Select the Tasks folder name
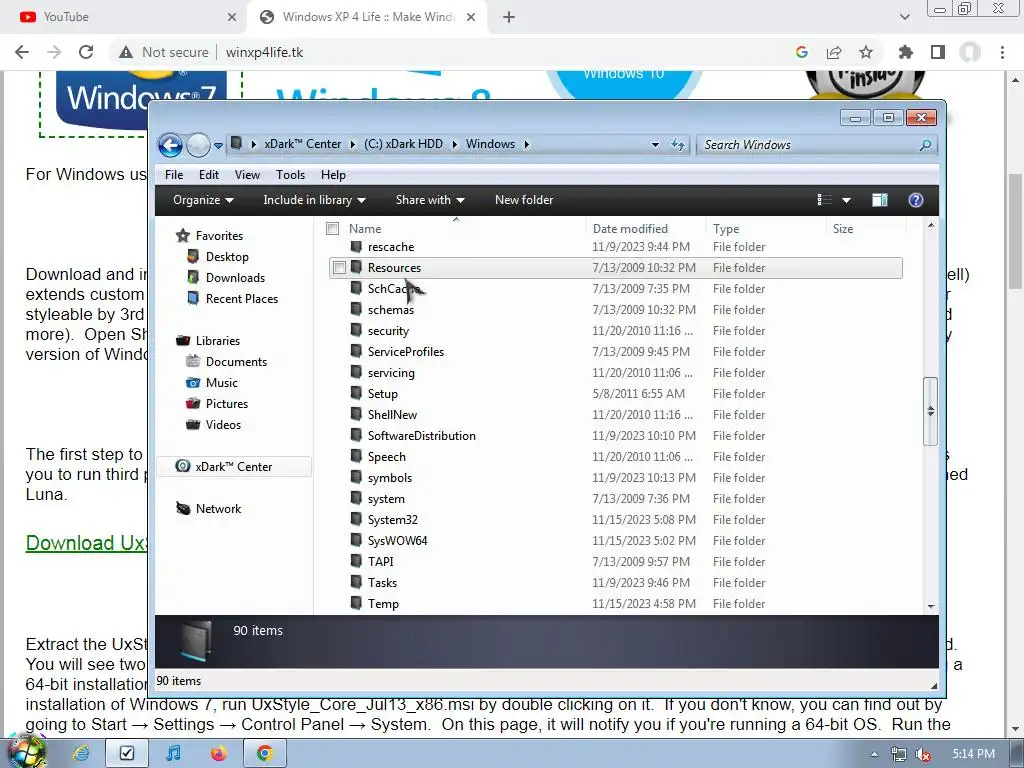 pyautogui.click(x=382, y=583)
